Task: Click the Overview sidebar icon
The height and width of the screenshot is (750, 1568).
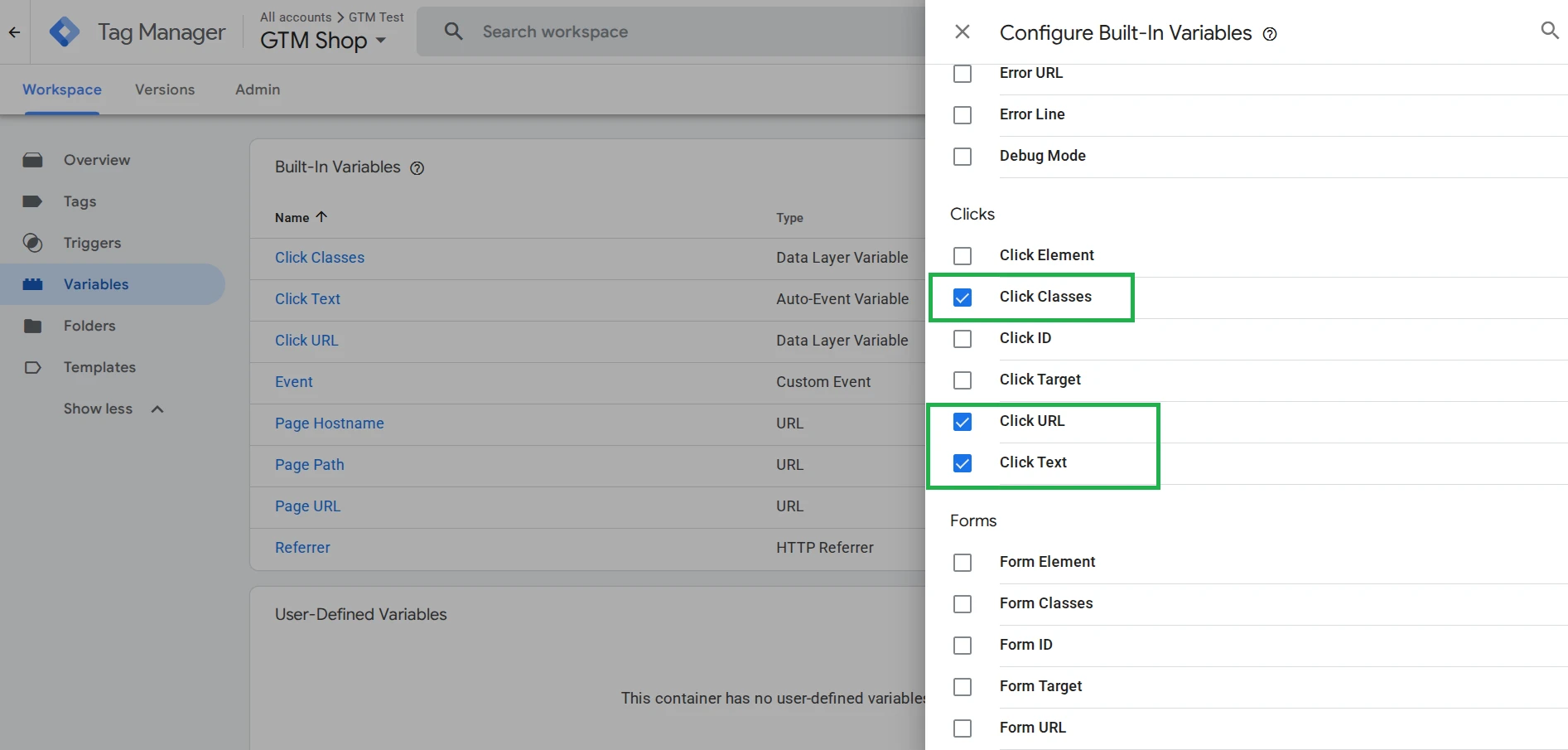Action: (x=33, y=160)
